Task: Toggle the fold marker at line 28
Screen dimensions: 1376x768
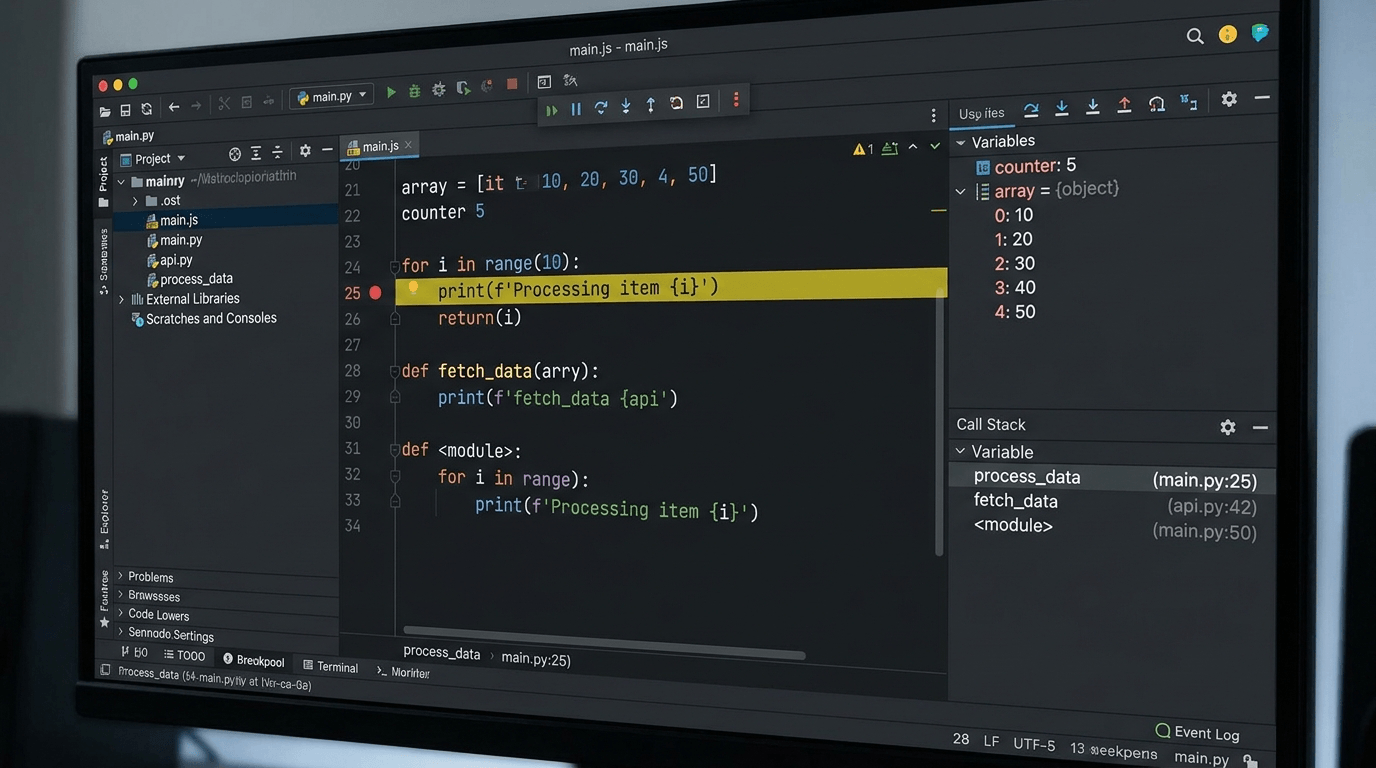Action: click(x=394, y=371)
